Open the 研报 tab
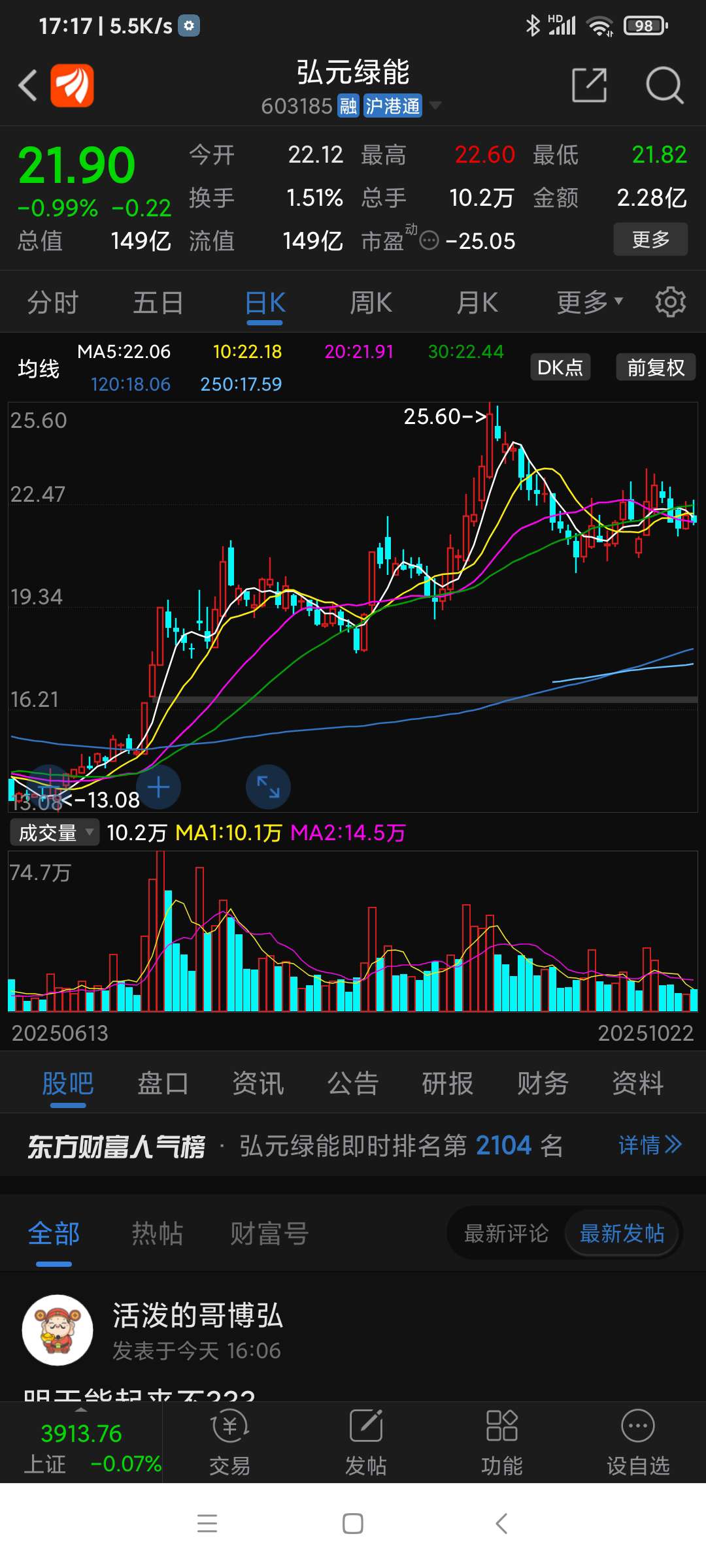706x1568 pixels. [448, 1083]
